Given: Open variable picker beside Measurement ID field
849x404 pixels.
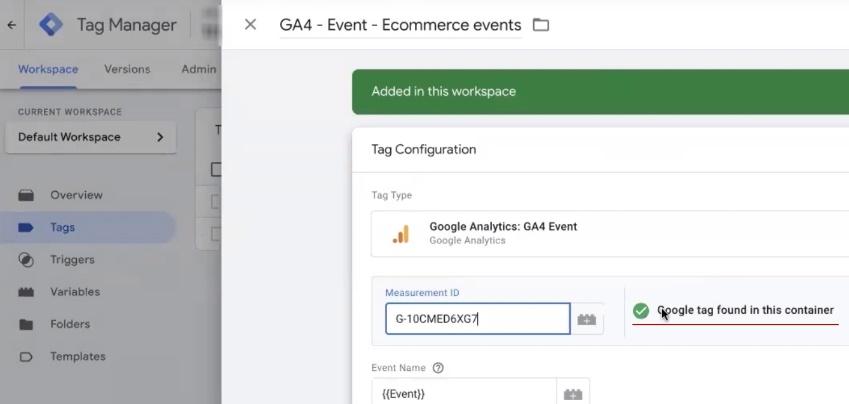Looking at the screenshot, I should [x=587, y=319].
